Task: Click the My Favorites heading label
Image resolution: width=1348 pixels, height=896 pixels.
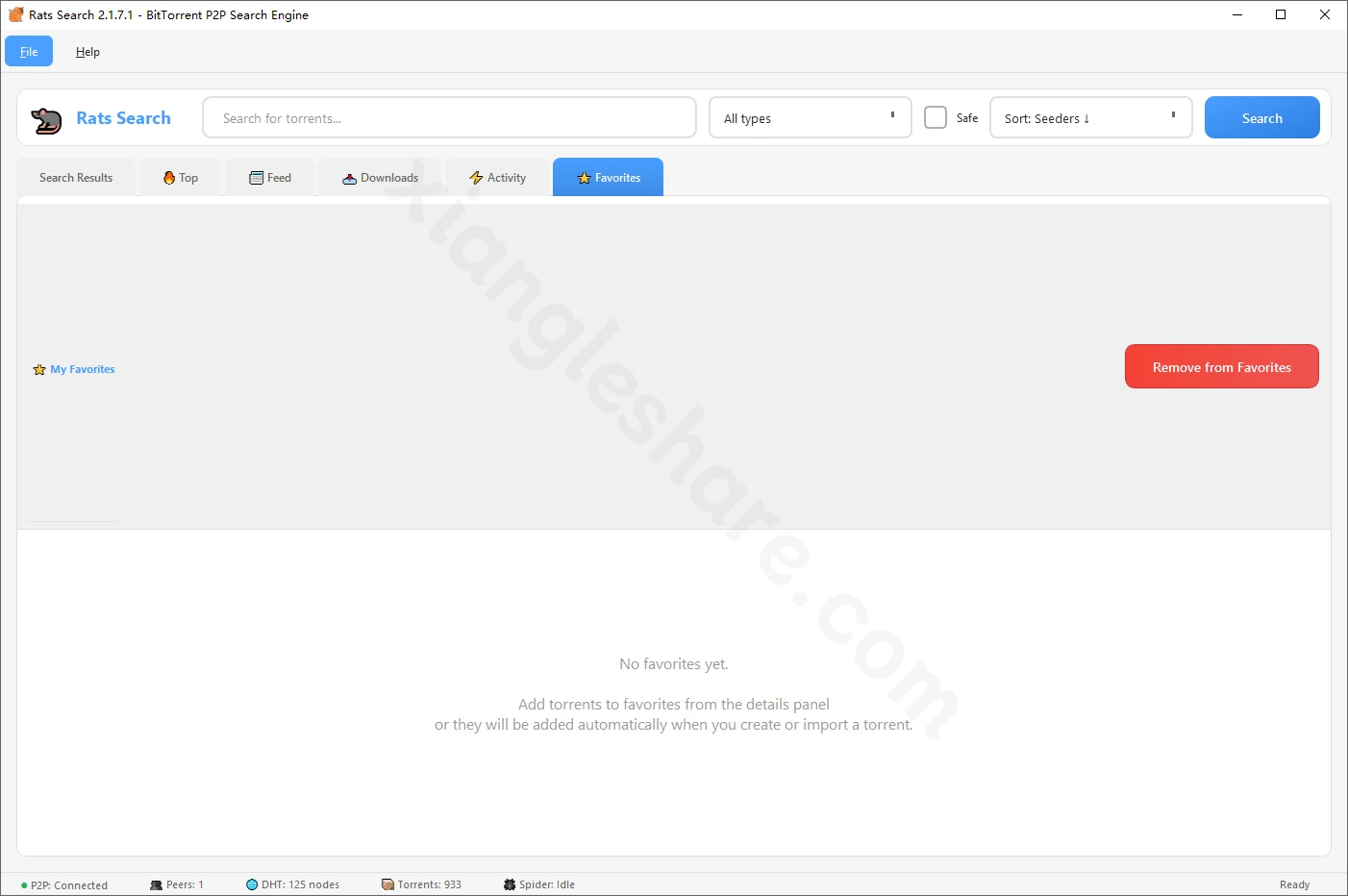Action: point(83,369)
